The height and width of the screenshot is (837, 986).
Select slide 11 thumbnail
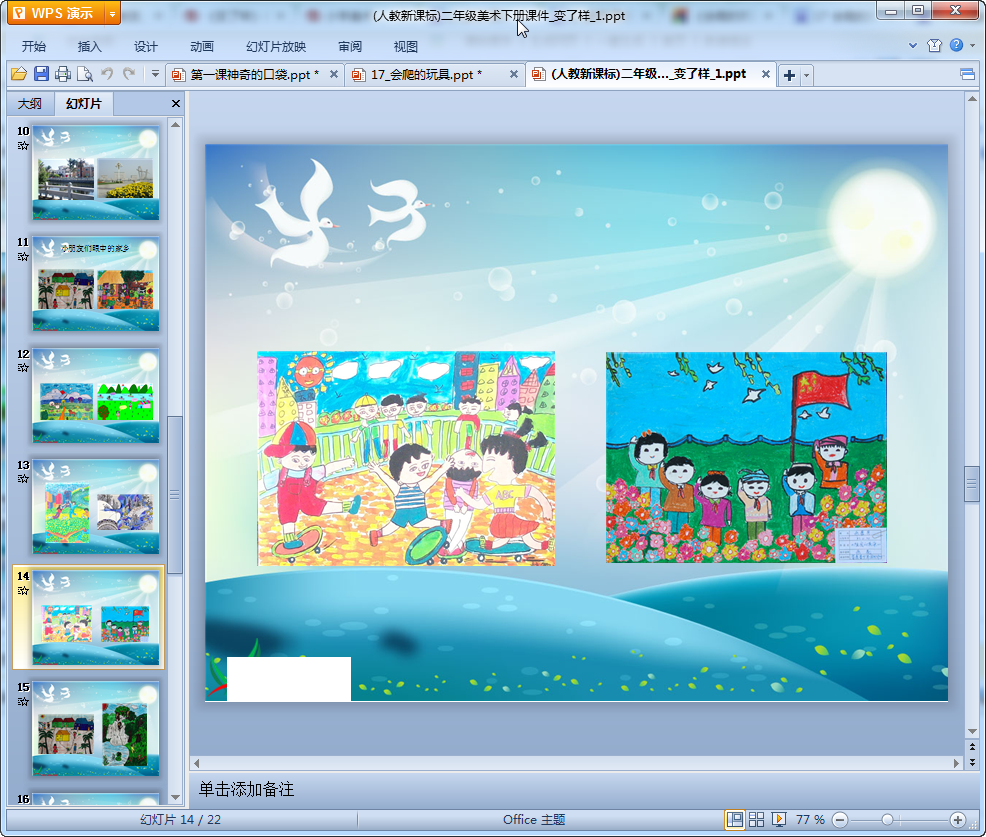pos(96,284)
